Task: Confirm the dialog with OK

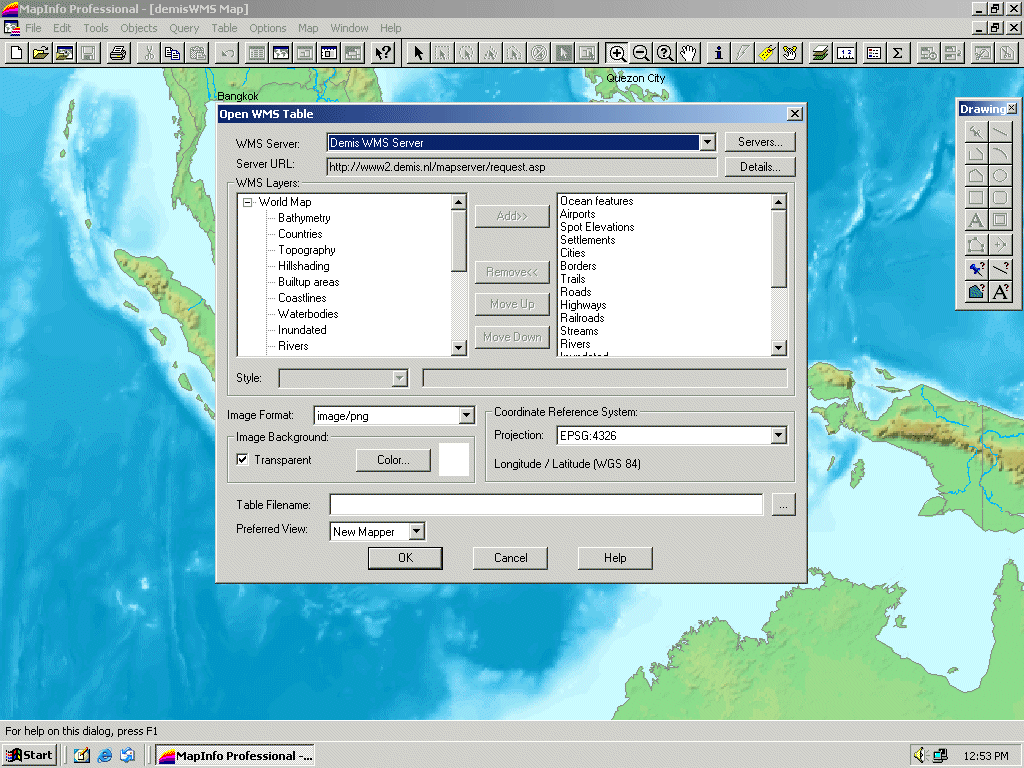Action: pos(406,558)
